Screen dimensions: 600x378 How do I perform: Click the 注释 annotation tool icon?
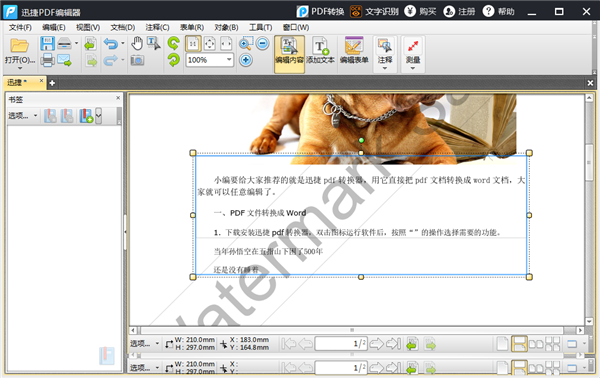(x=385, y=47)
